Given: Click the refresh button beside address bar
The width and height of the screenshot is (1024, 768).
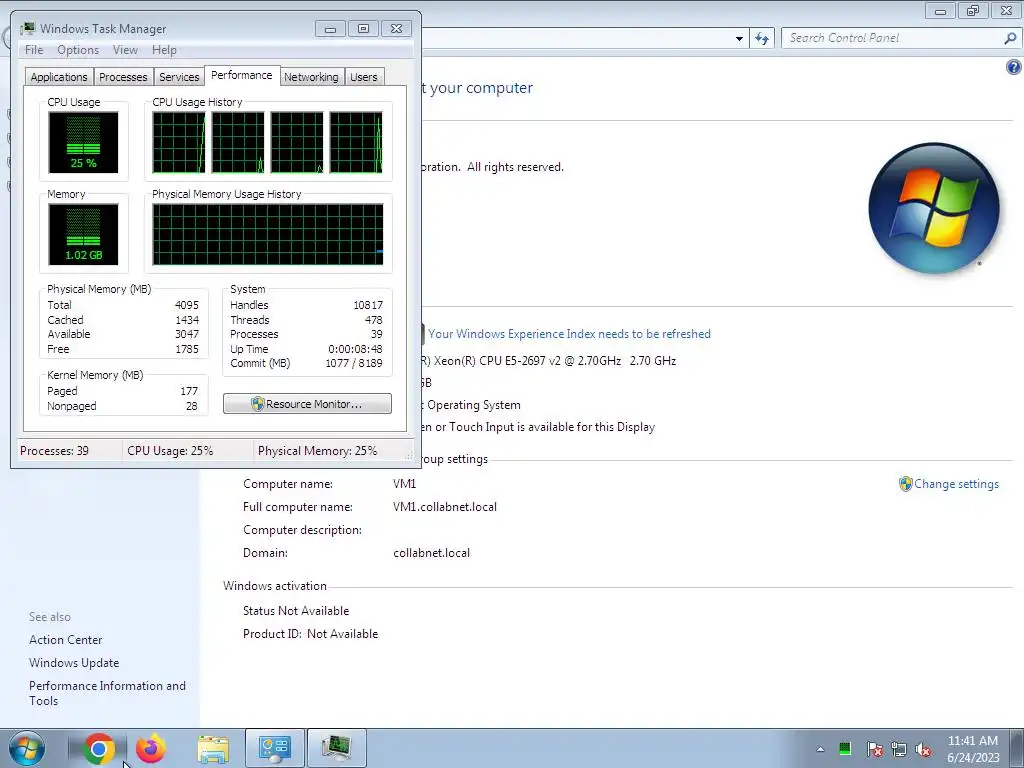Looking at the screenshot, I should 761,38.
